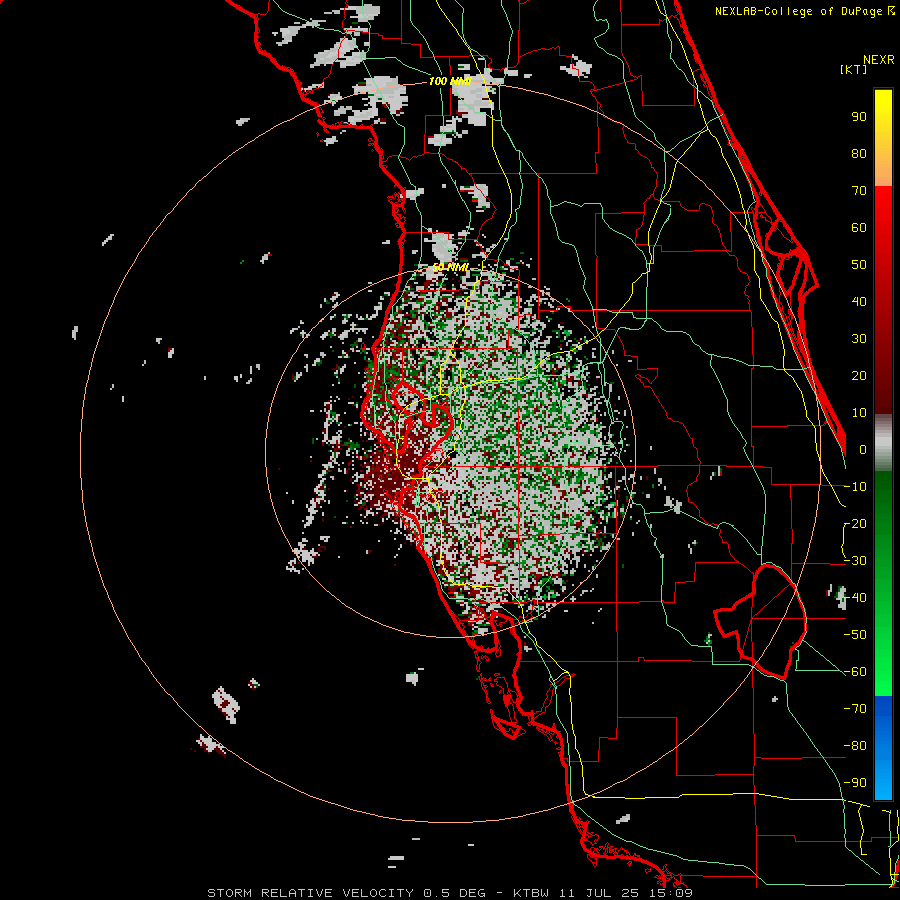The width and height of the screenshot is (900, 900).
Task: Click the blue bottom segment of the color bar
Action: 883,747
